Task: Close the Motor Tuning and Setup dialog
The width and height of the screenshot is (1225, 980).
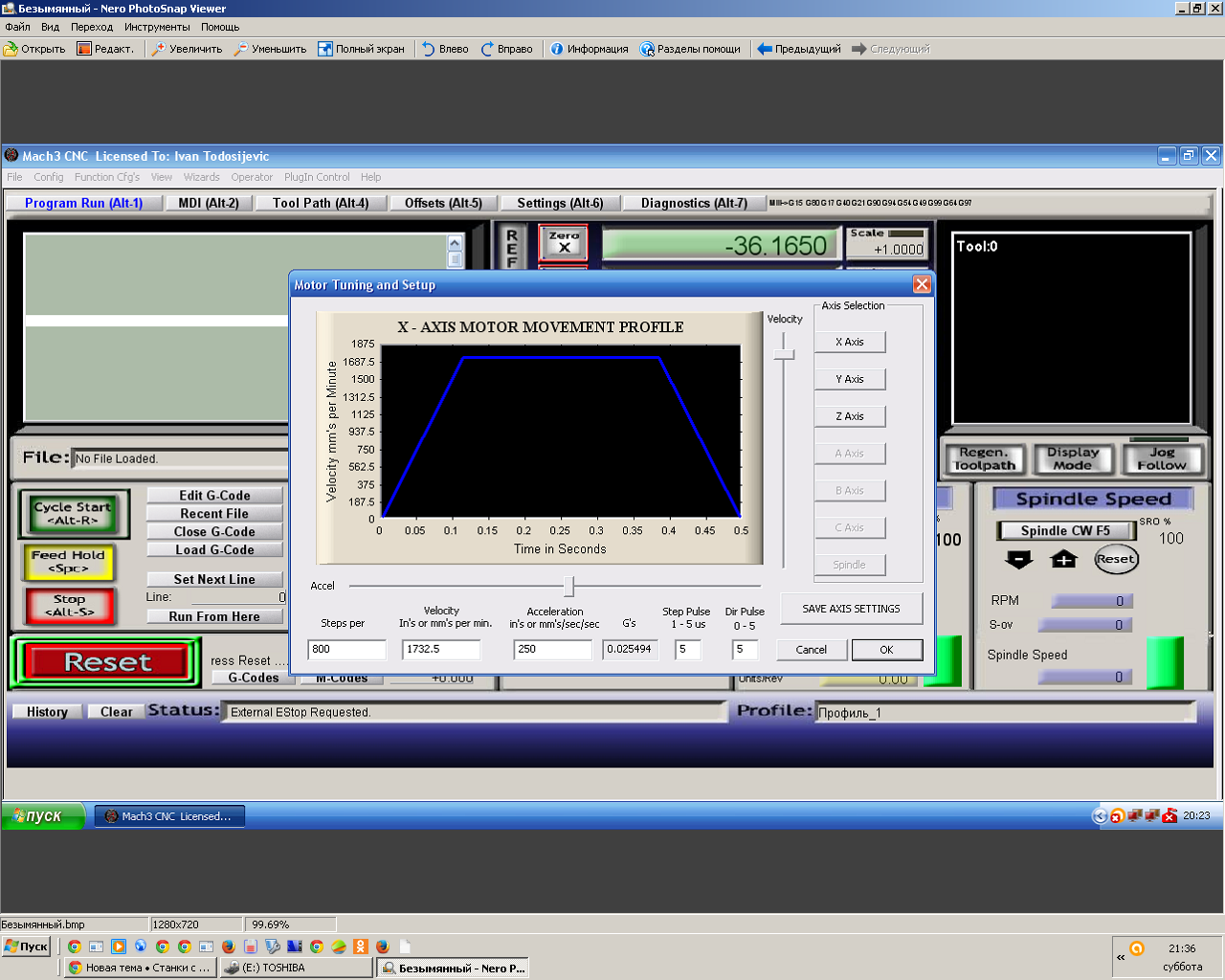Action: pos(922,284)
